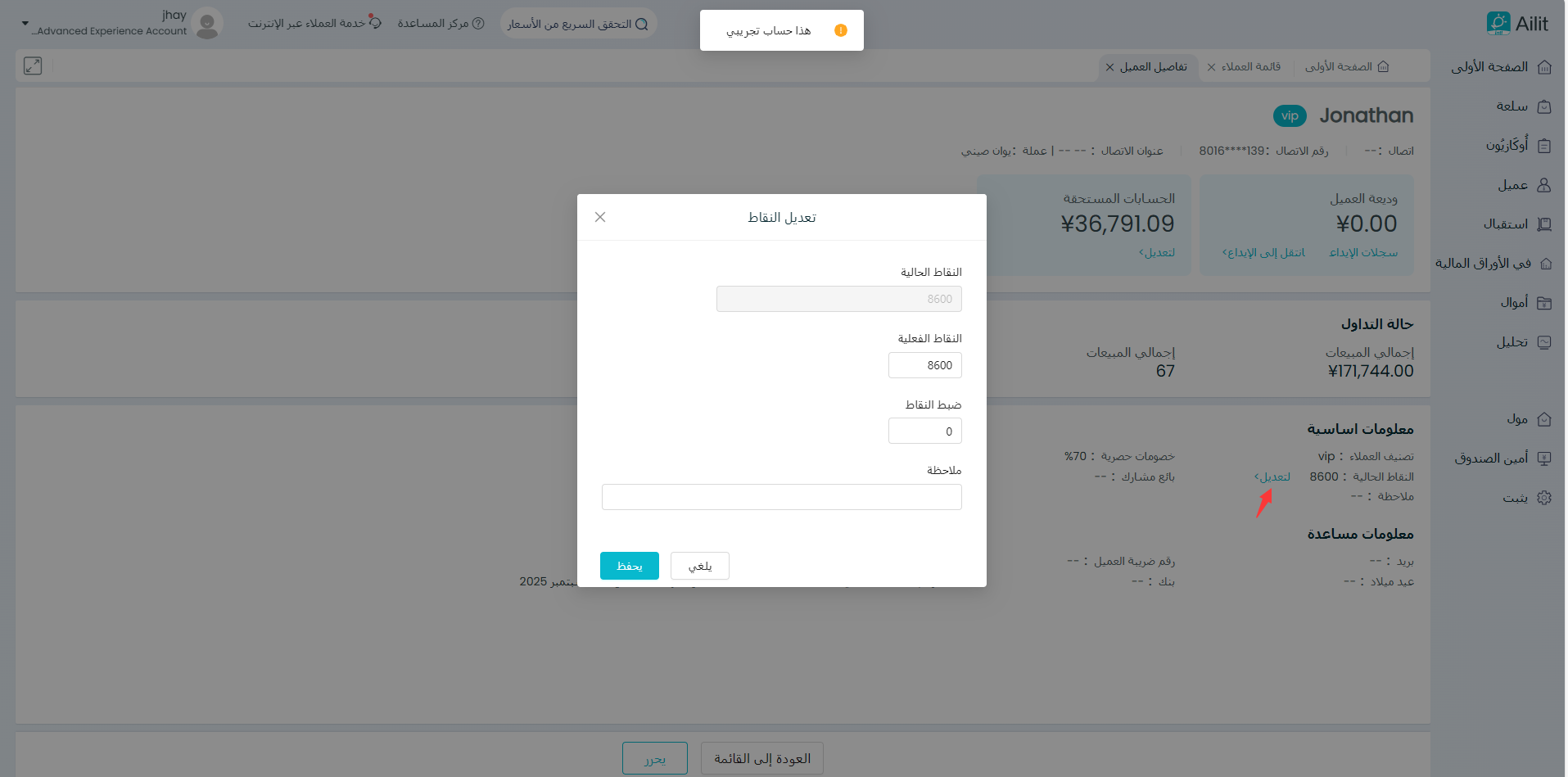Open الصفحة الأولى home icon in sidebar
The height and width of the screenshot is (777, 1568).
(1544, 67)
